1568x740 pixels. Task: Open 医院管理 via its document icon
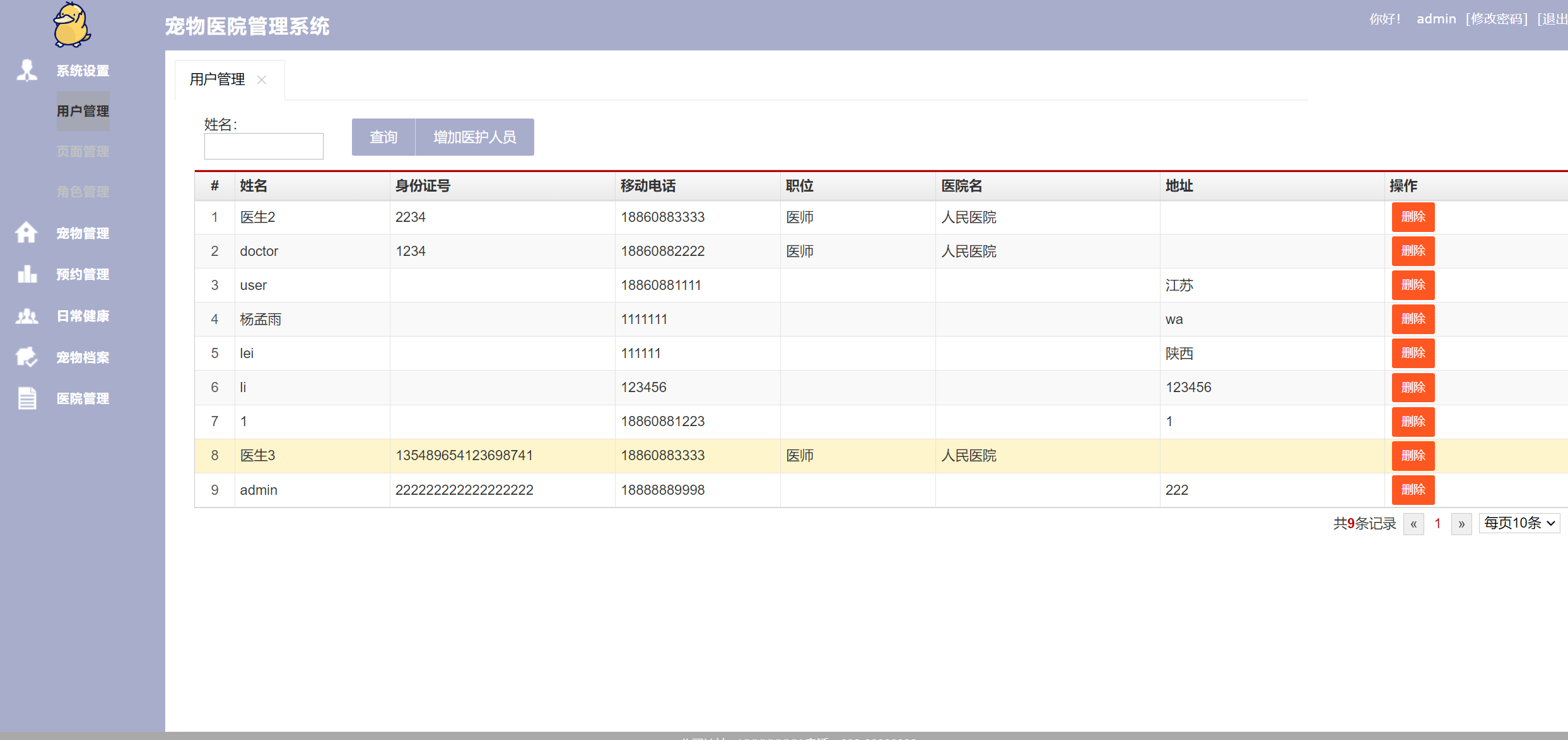coord(26,398)
